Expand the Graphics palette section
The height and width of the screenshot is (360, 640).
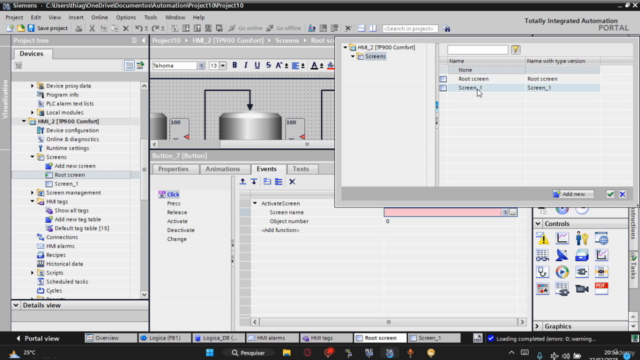click(538, 326)
